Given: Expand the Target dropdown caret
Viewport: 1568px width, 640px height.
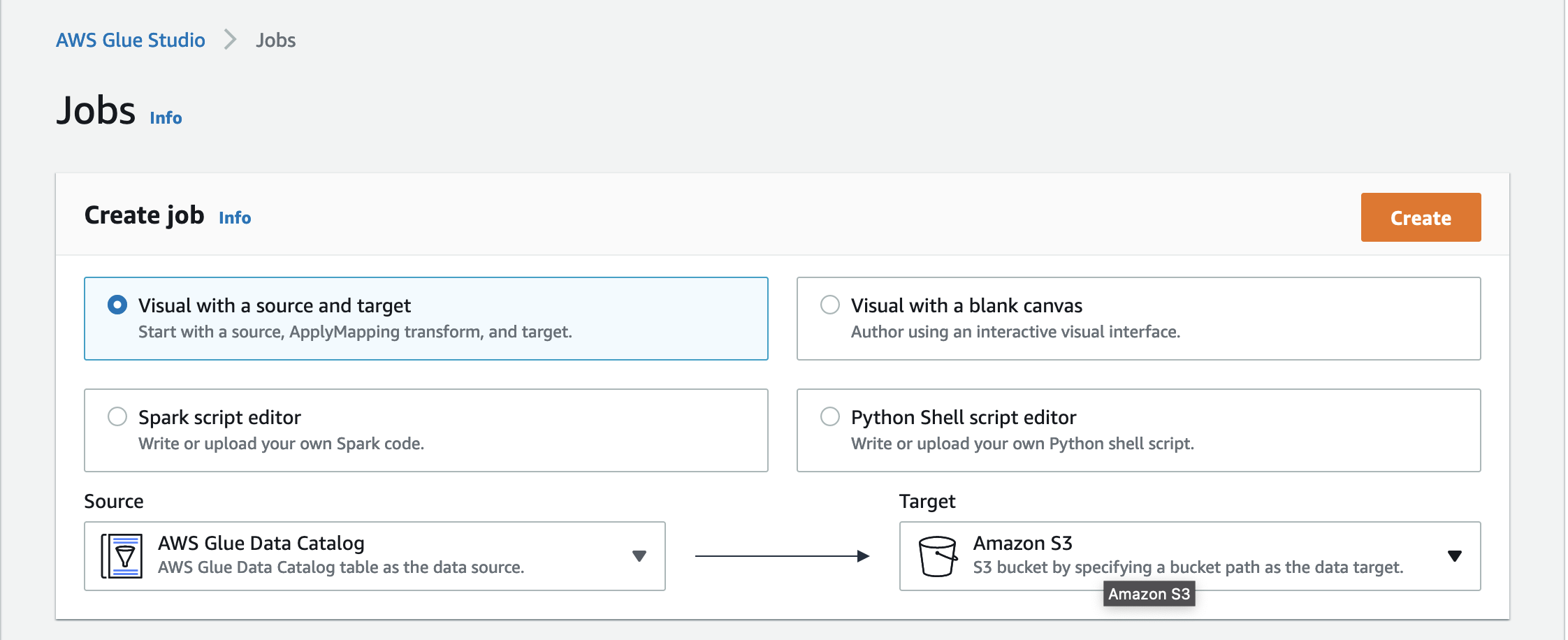Looking at the screenshot, I should click(1454, 556).
